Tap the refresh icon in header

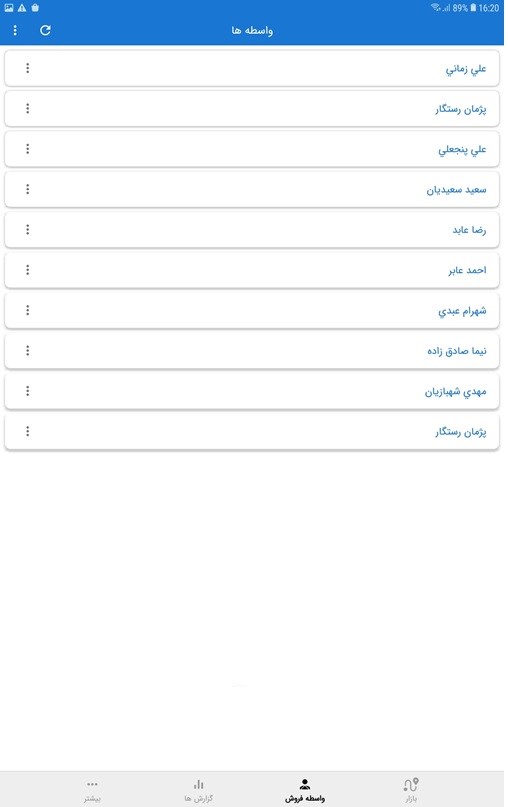point(45,30)
